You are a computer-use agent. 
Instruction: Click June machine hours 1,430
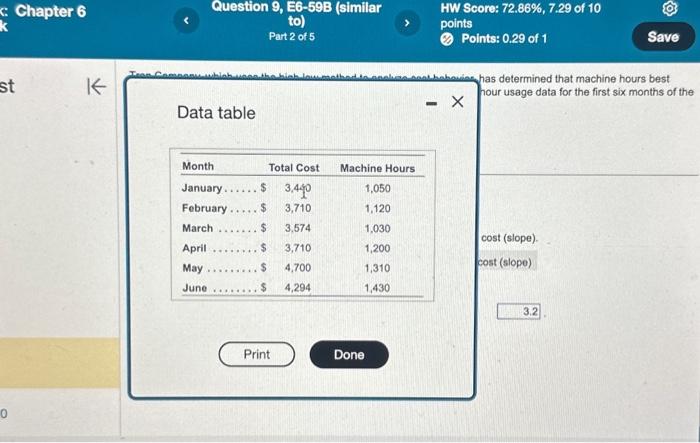click(x=378, y=288)
